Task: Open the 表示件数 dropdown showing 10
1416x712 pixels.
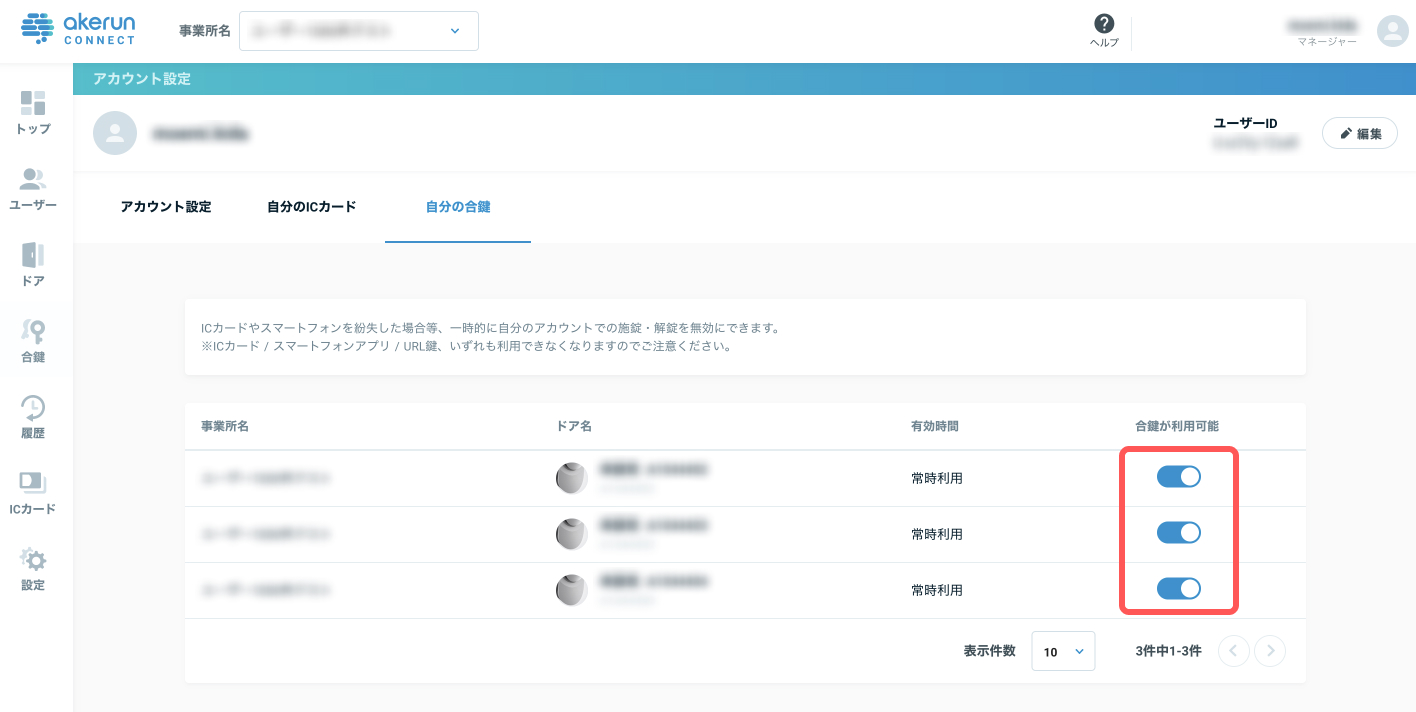Action: (1063, 651)
